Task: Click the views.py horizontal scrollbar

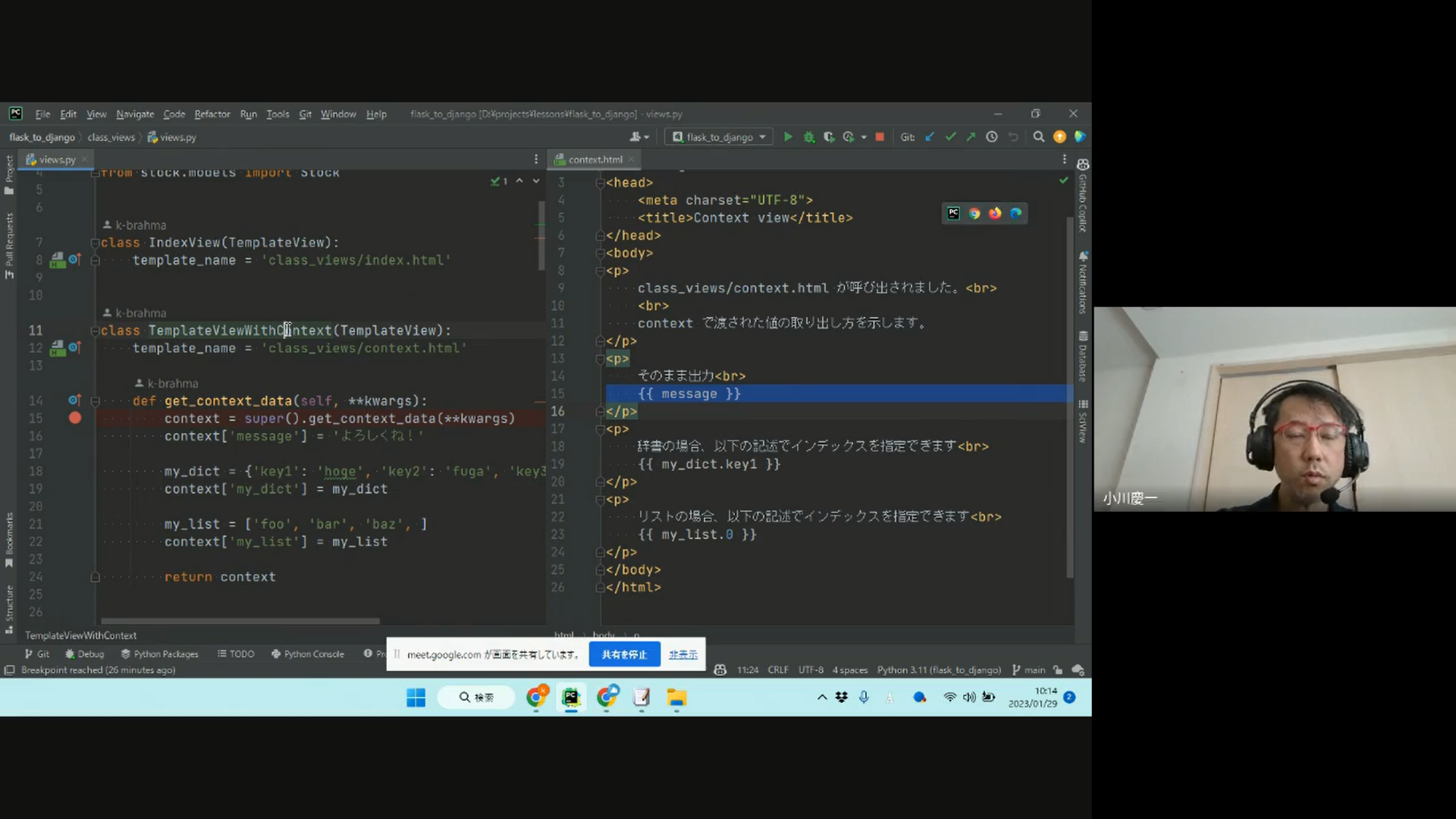Action: pyautogui.click(x=240, y=621)
